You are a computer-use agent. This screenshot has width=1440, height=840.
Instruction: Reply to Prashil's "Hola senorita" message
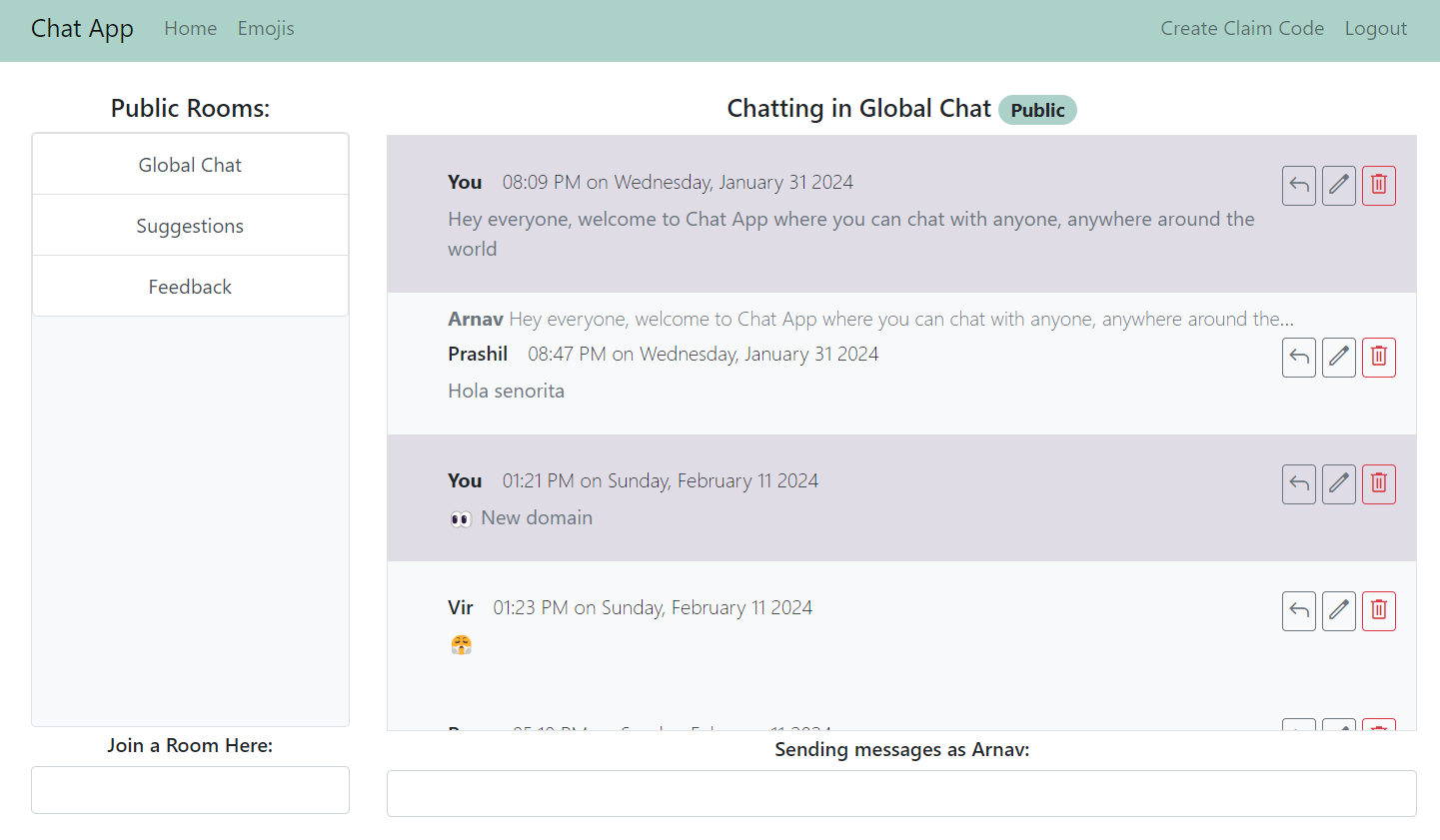[1298, 357]
